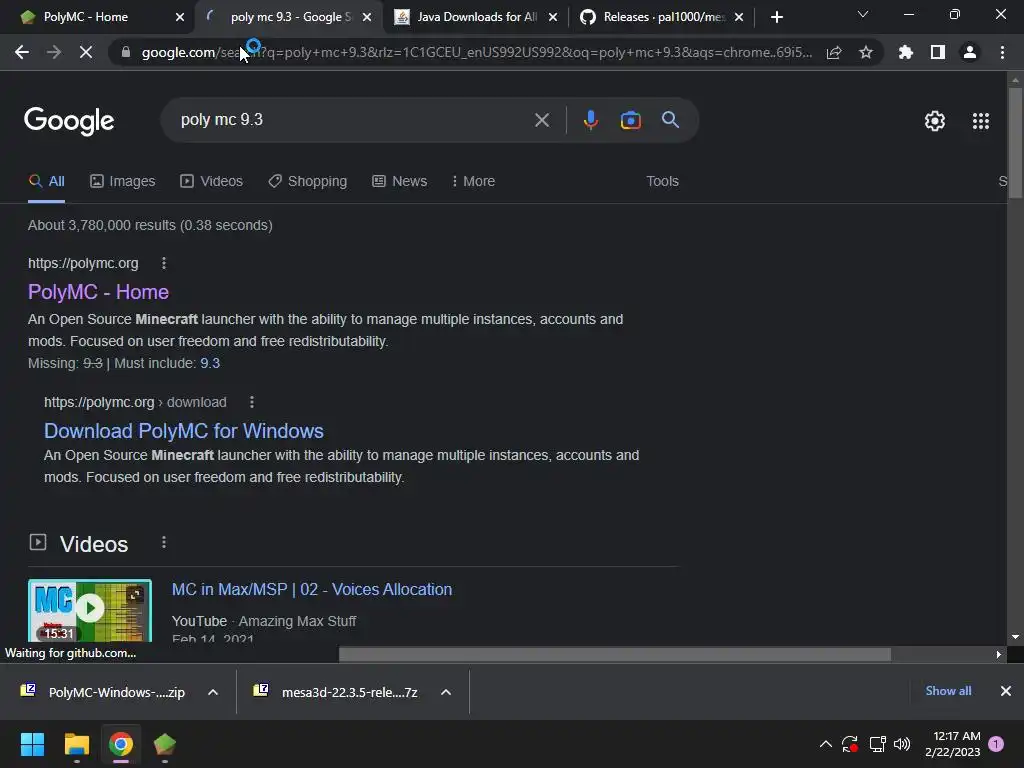Stop loading the page
Screen dimensions: 1024x768
click(x=86, y=52)
